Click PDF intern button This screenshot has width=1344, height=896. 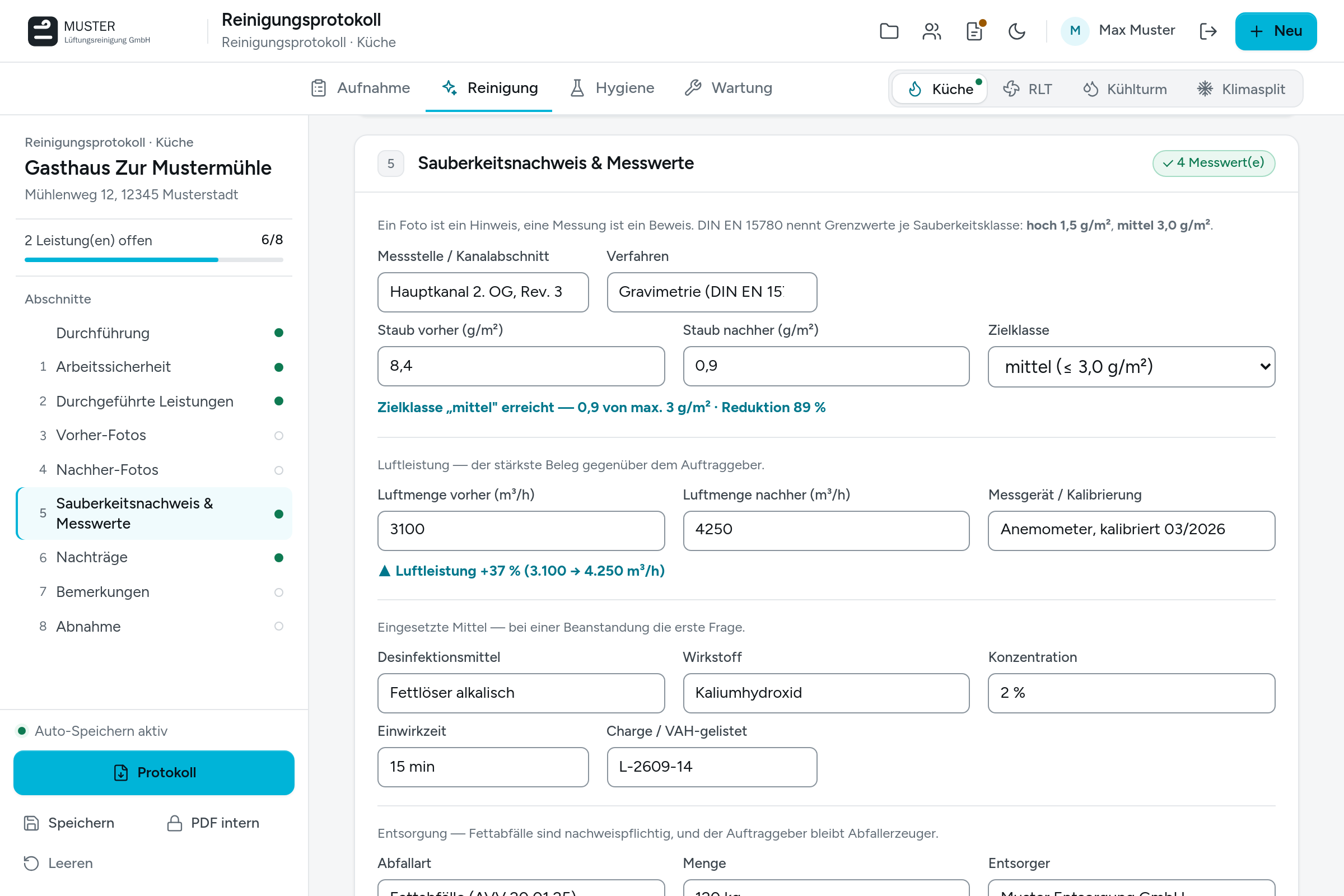point(213,823)
